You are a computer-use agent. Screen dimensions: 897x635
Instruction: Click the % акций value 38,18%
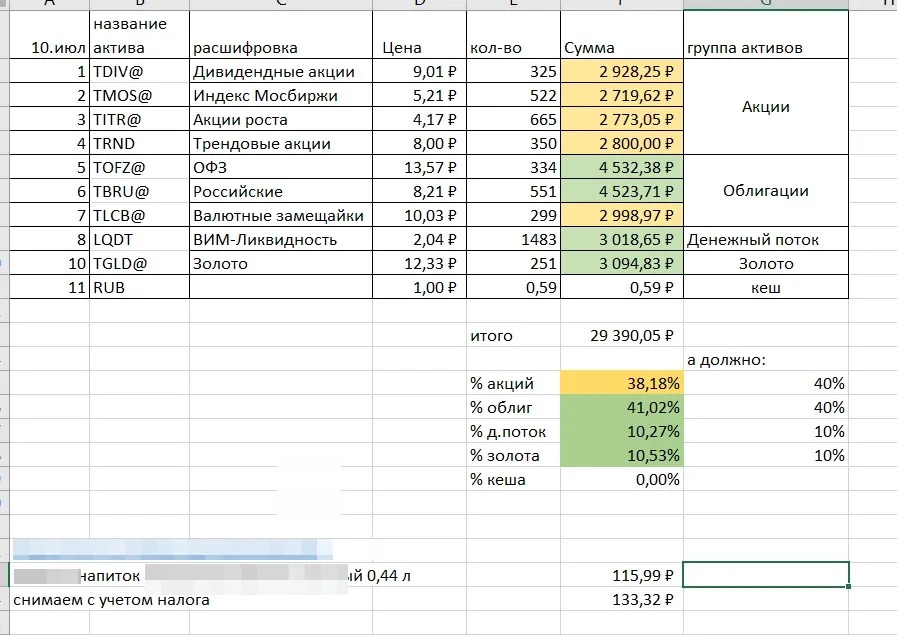click(622, 383)
